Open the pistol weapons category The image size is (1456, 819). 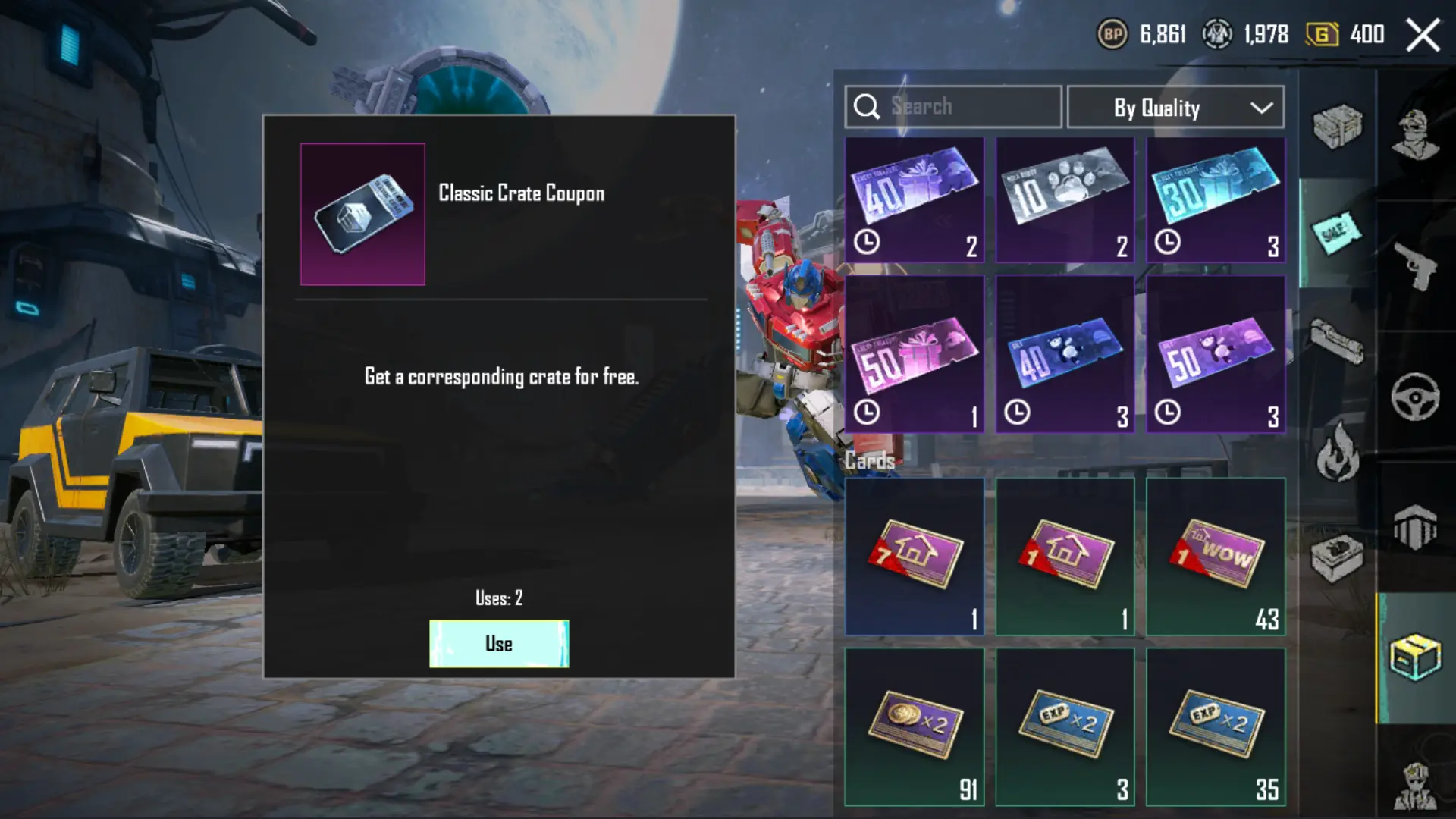[1415, 265]
